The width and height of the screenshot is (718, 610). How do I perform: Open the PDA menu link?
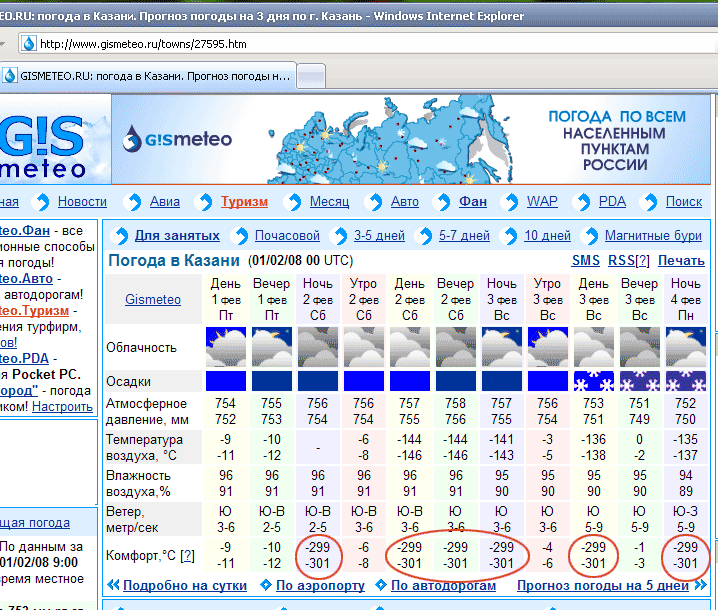pos(612,202)
